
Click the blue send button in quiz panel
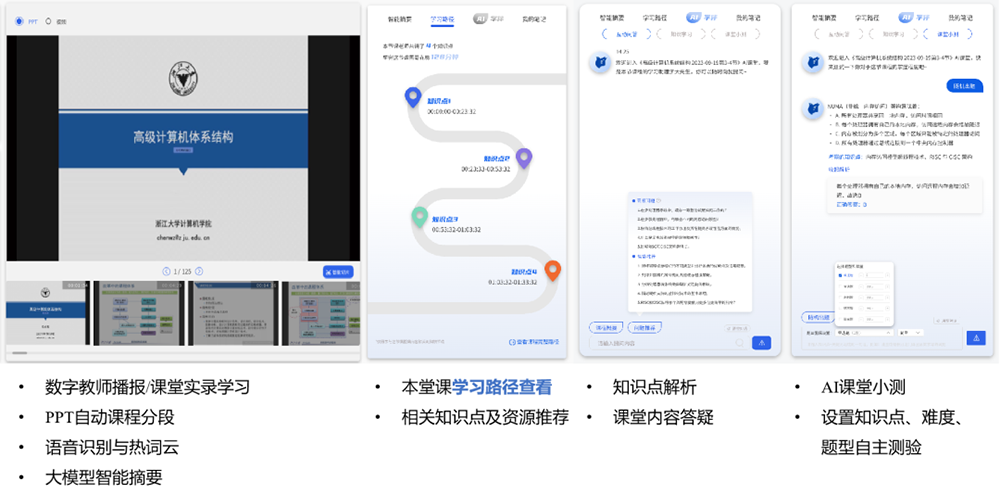975,338
